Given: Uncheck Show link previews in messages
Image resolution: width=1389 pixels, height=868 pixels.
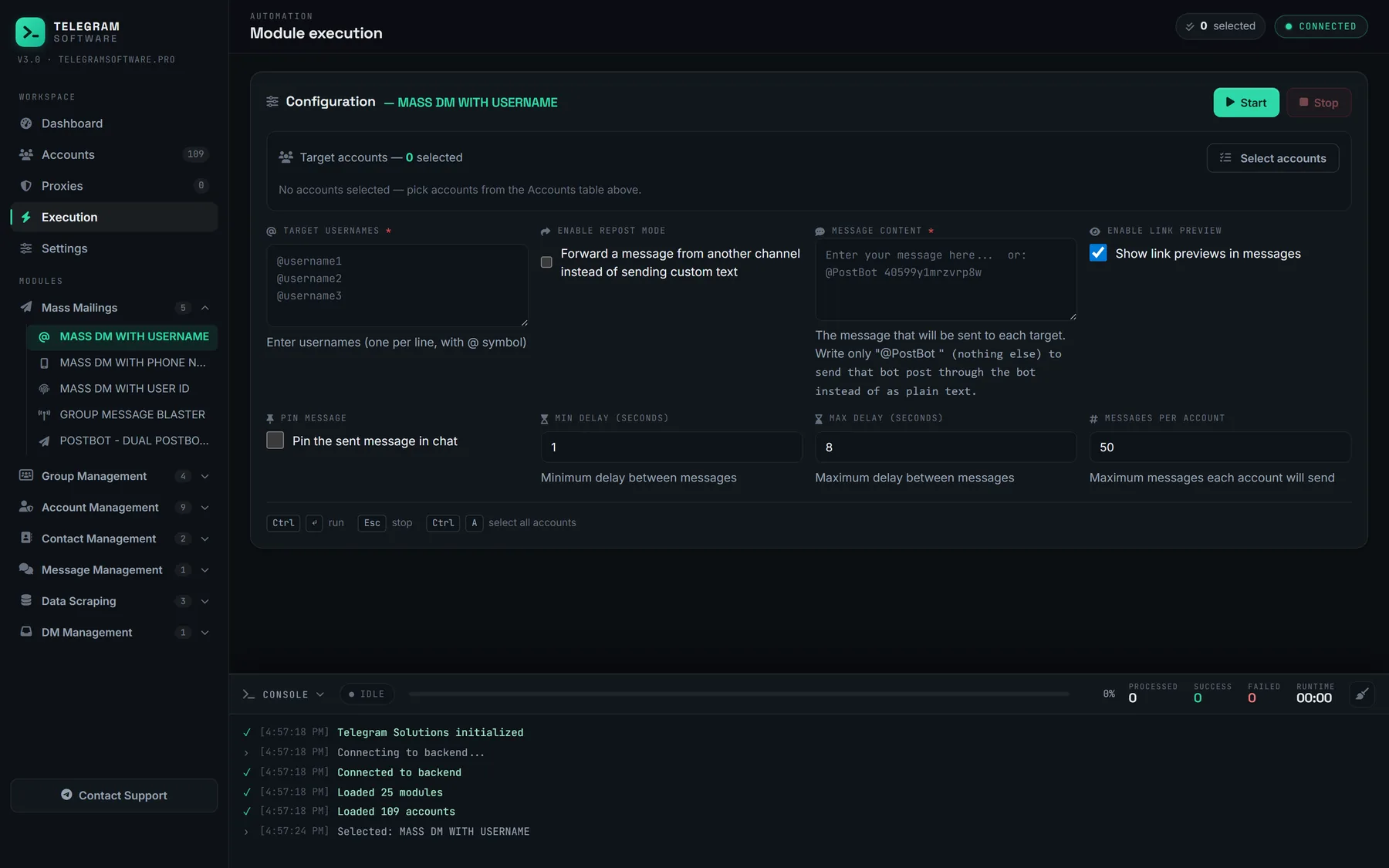Looking at the screenshot, I should point(1098,253).
